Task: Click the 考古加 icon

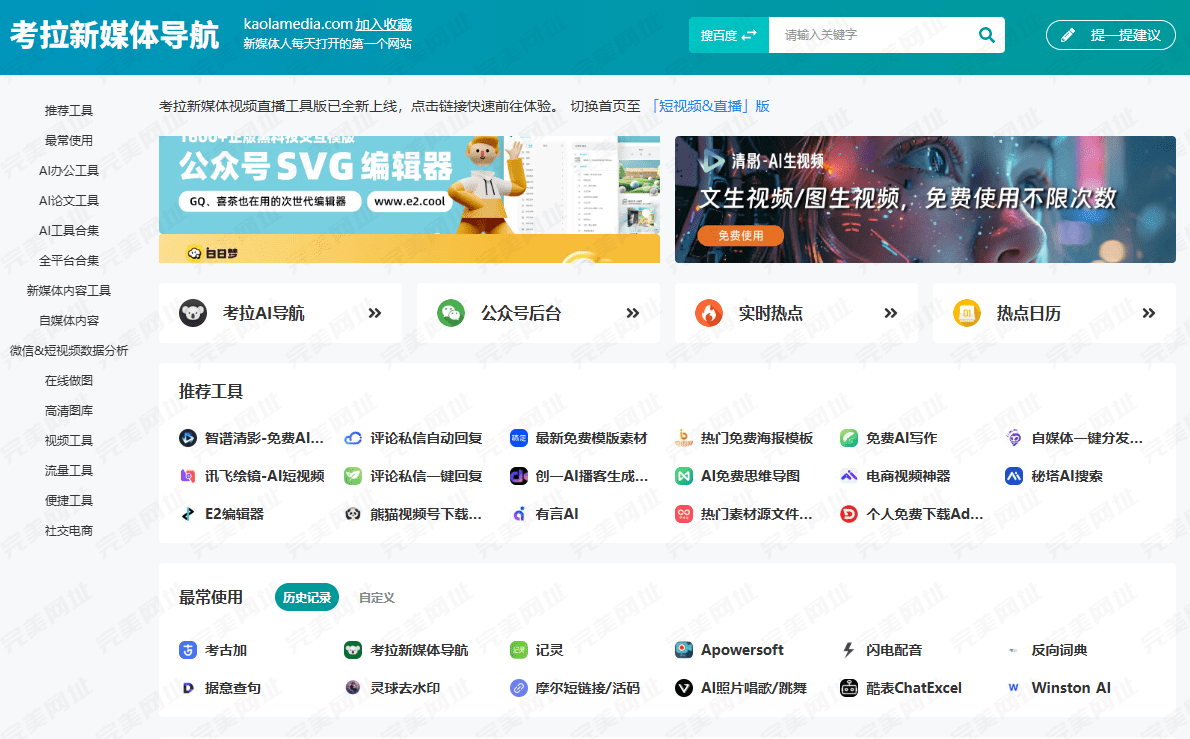Action: click(187, 649)
